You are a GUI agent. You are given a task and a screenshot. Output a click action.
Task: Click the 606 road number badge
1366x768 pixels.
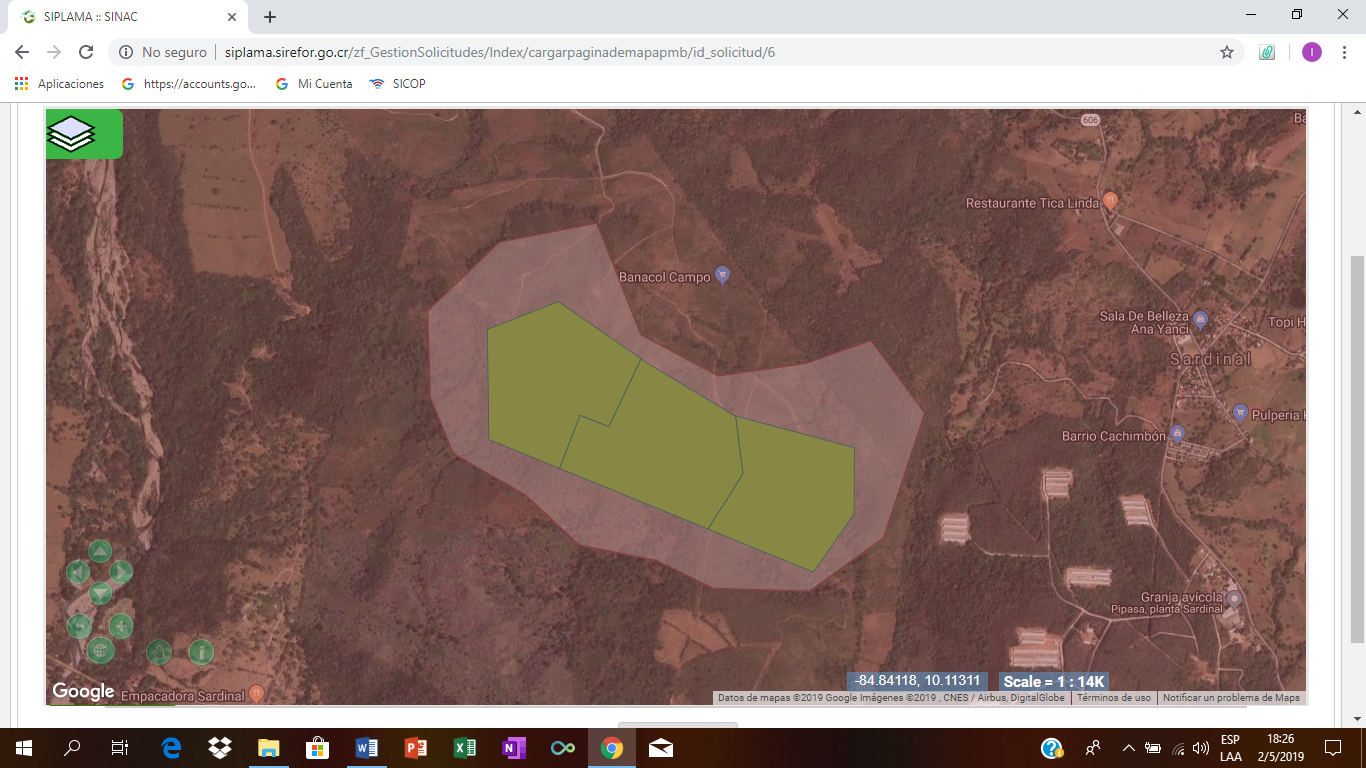point(1090,120)
